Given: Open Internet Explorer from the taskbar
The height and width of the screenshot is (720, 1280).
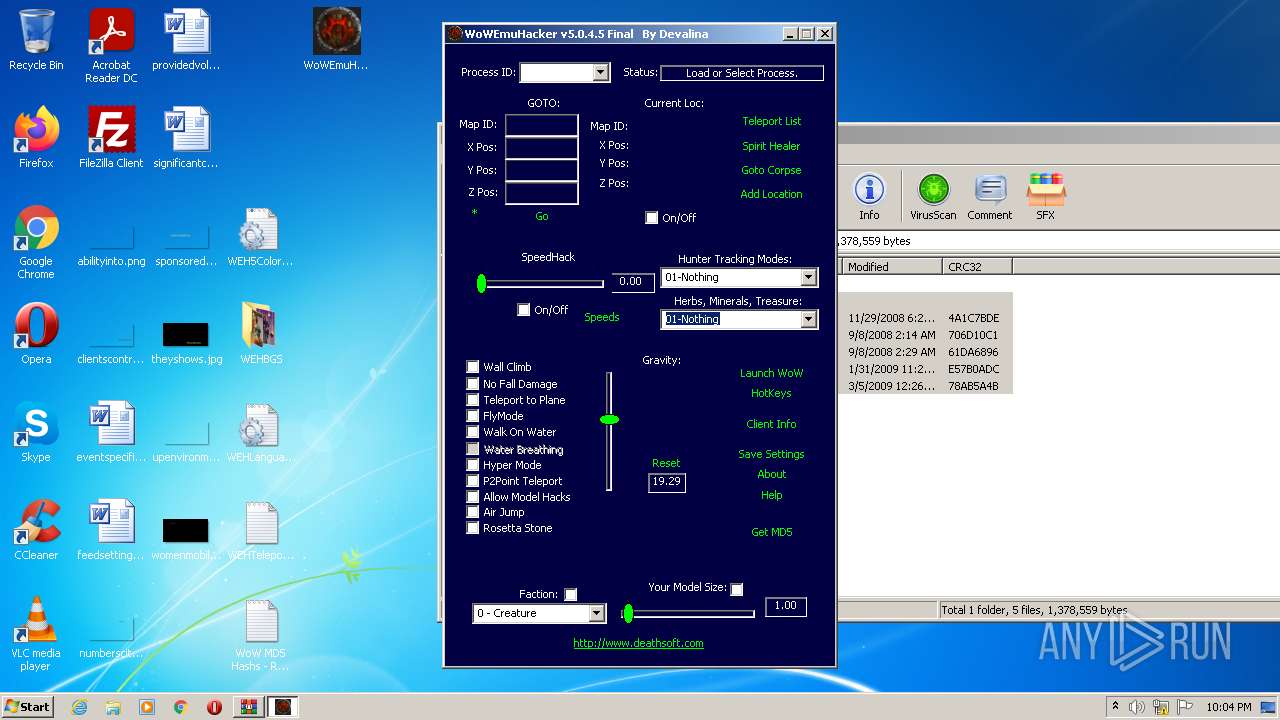Looking at the screenshot, I should (79, 707).
